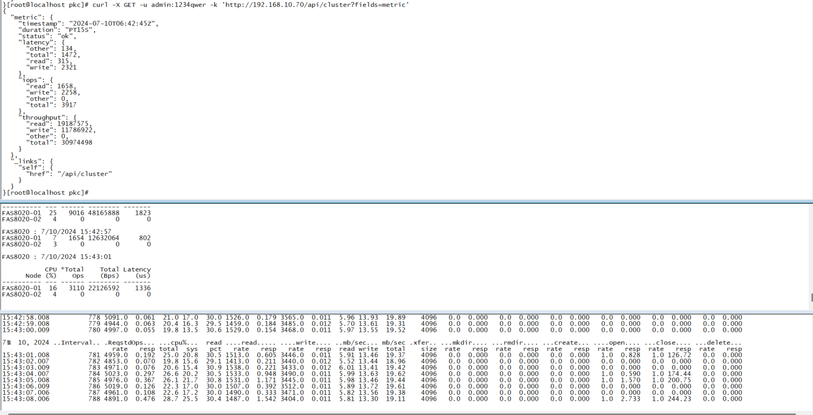Viewport: 813px width, 415px height.
Task: Click the timestamp value 2024-07-10T06:42:45Z
Action: (114, 23)
